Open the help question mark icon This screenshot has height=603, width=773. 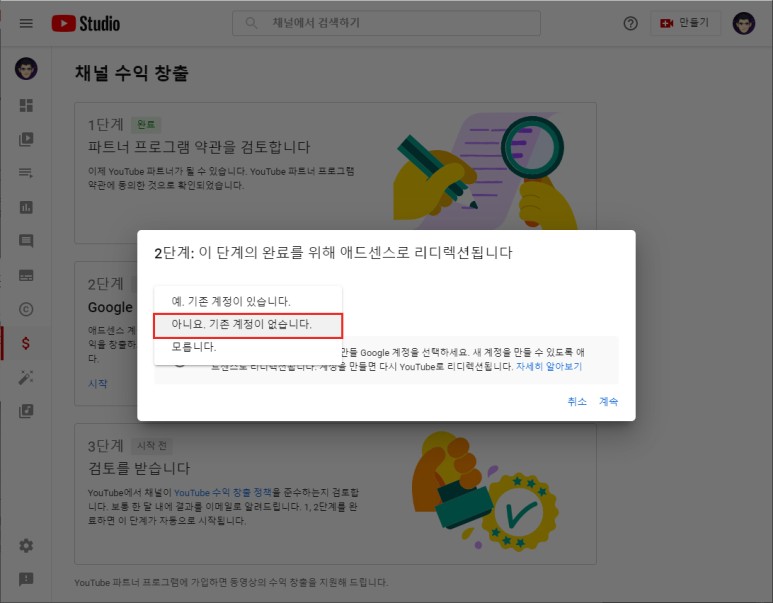[630, 23]
